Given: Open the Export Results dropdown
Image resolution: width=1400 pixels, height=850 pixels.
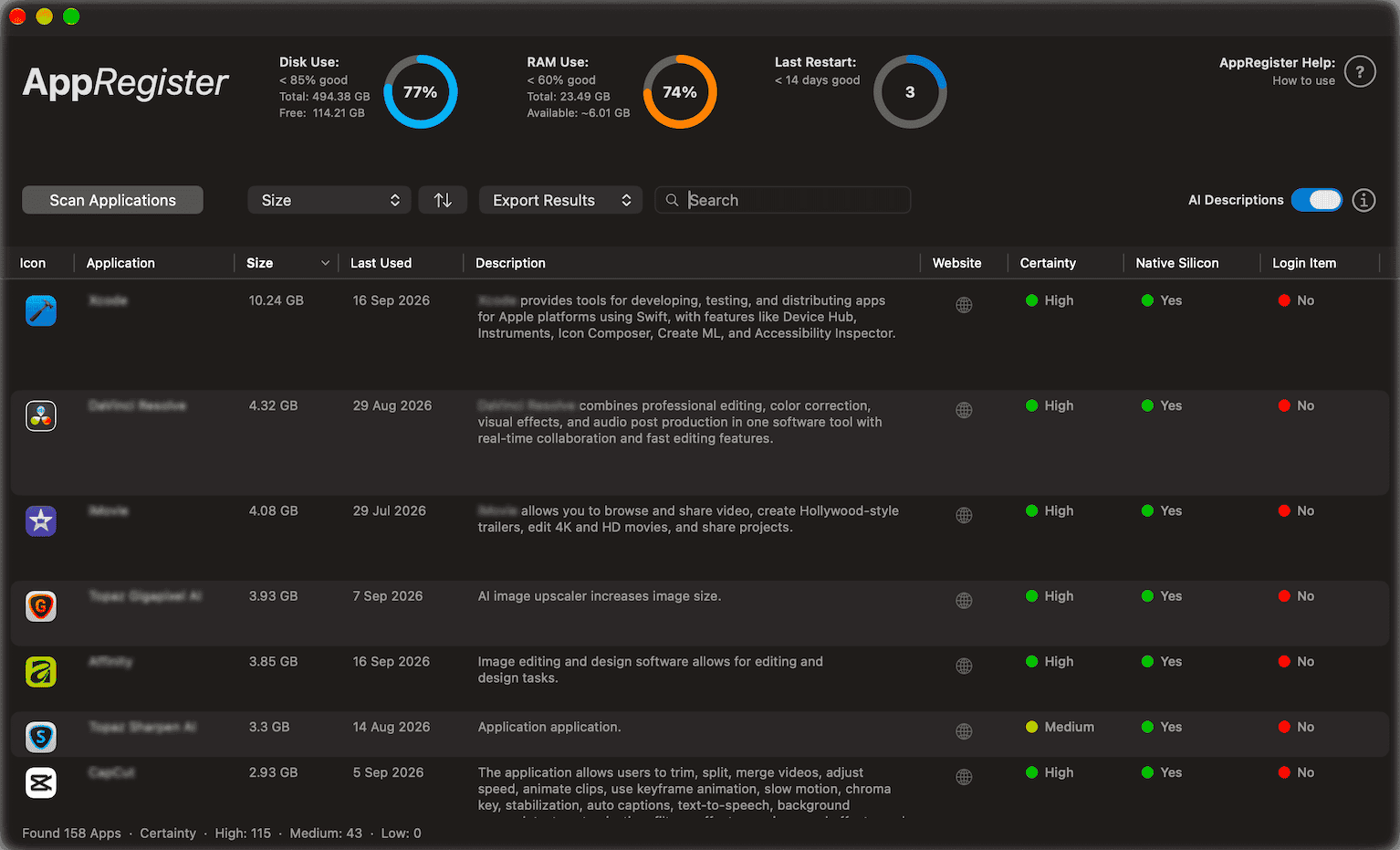Looking at the screenshot, I should tap(560, 200).
